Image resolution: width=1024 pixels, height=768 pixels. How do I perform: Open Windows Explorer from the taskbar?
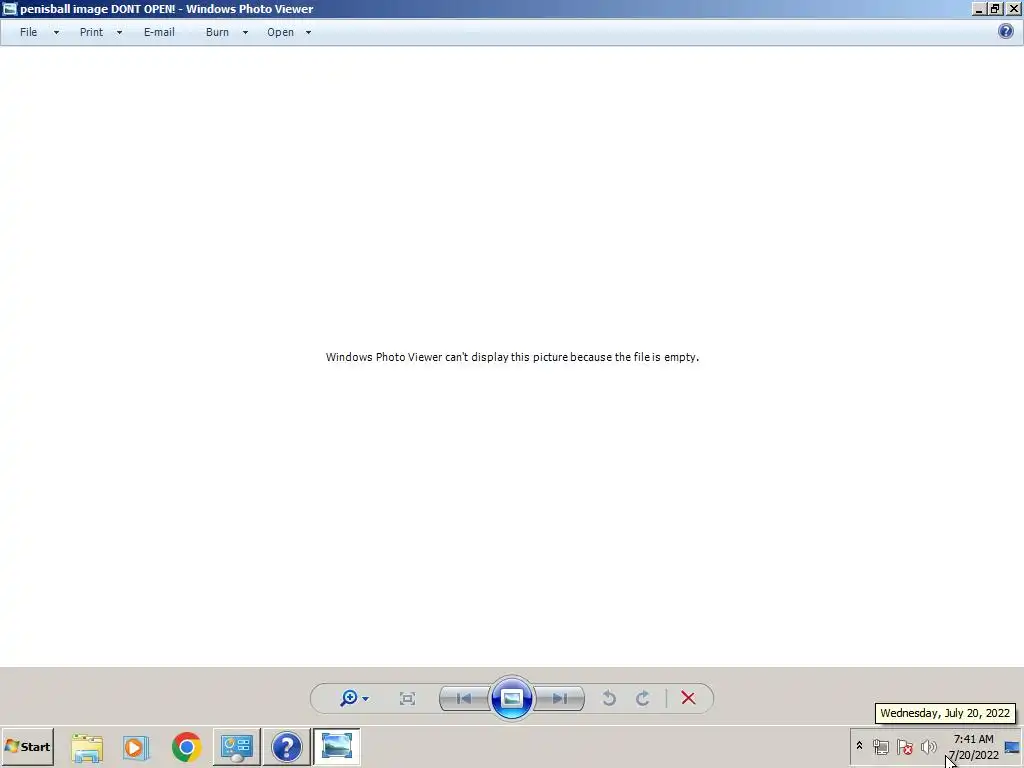click(x=87, y=747)
